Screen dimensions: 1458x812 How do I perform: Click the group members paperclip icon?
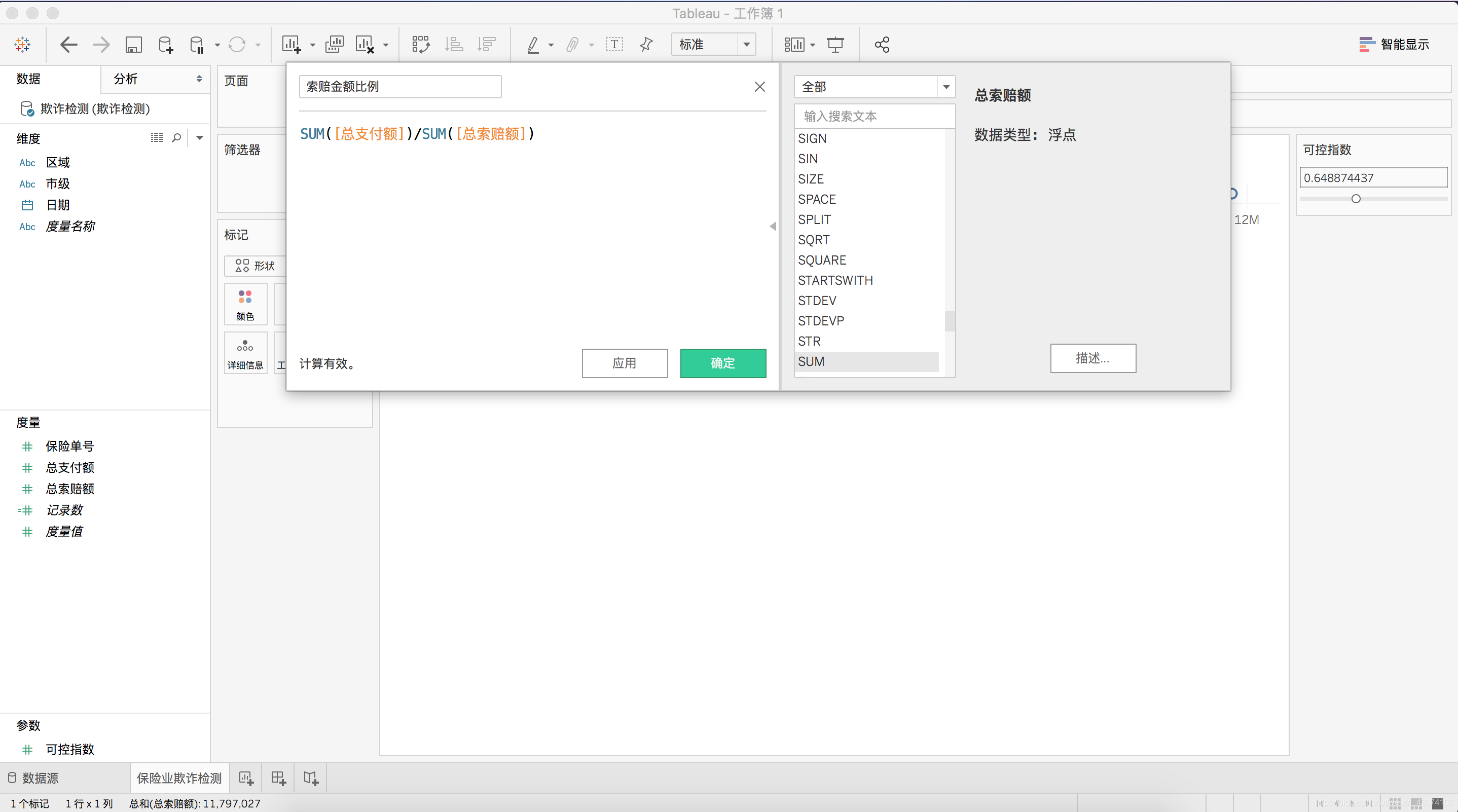(572, 44)
